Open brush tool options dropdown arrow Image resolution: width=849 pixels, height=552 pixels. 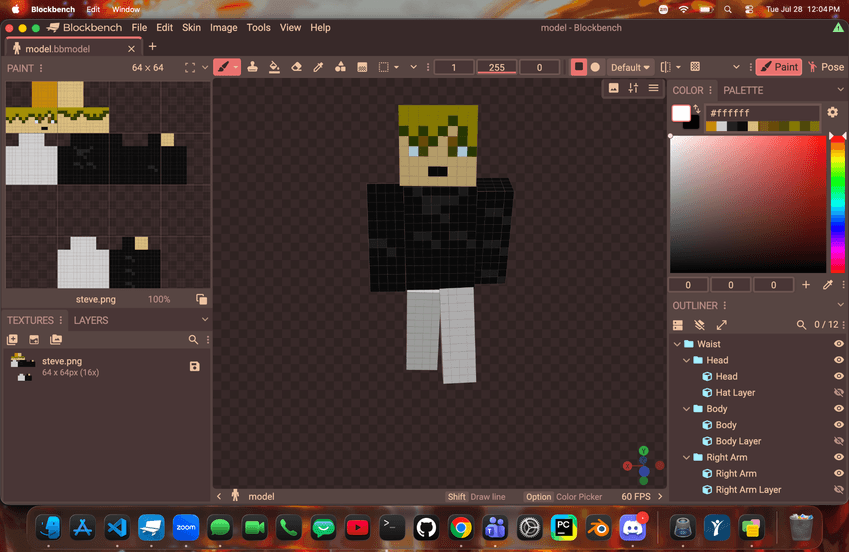236,67
